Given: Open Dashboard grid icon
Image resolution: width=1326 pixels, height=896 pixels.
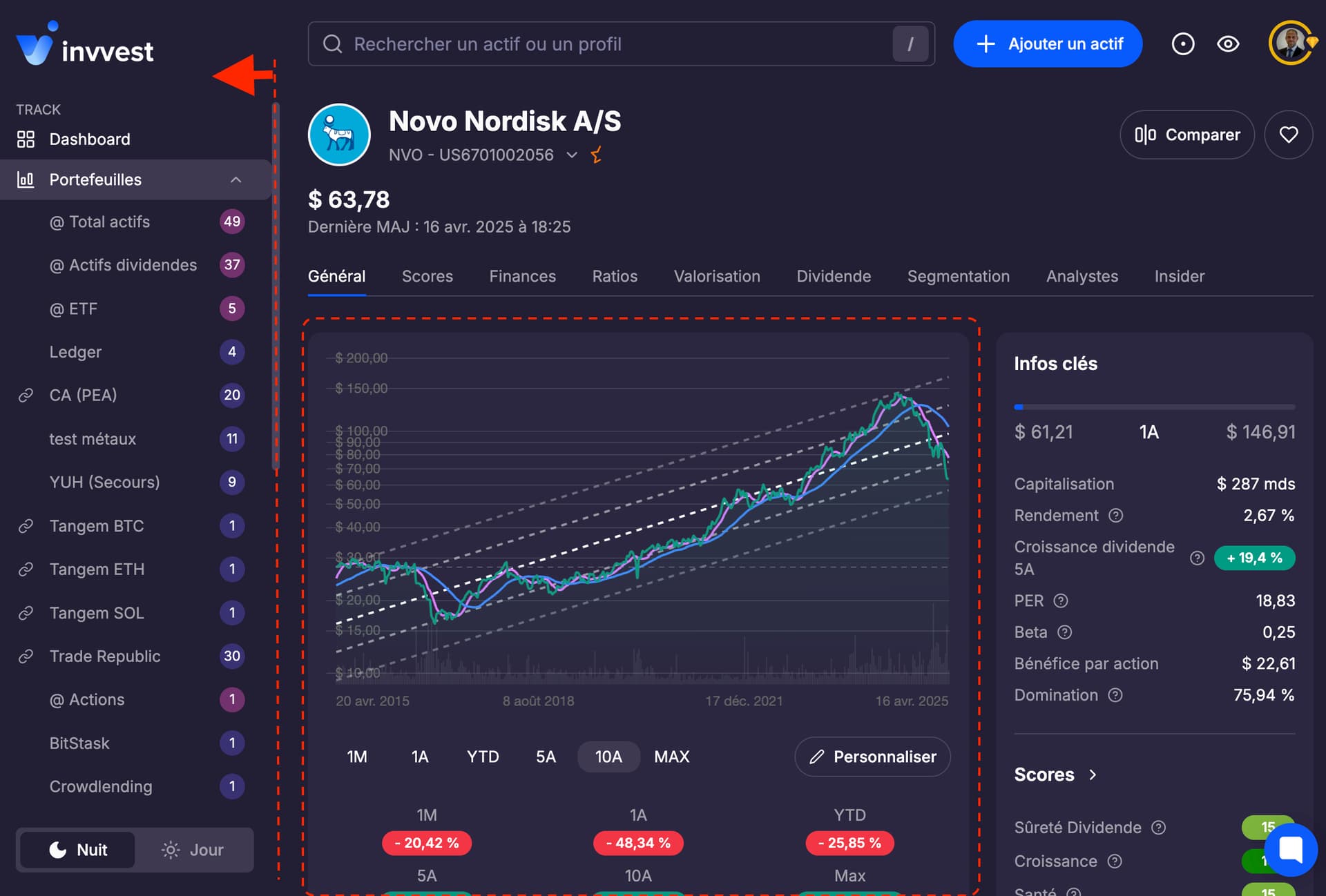Looking at the screenshot, I should click(26, 139).
